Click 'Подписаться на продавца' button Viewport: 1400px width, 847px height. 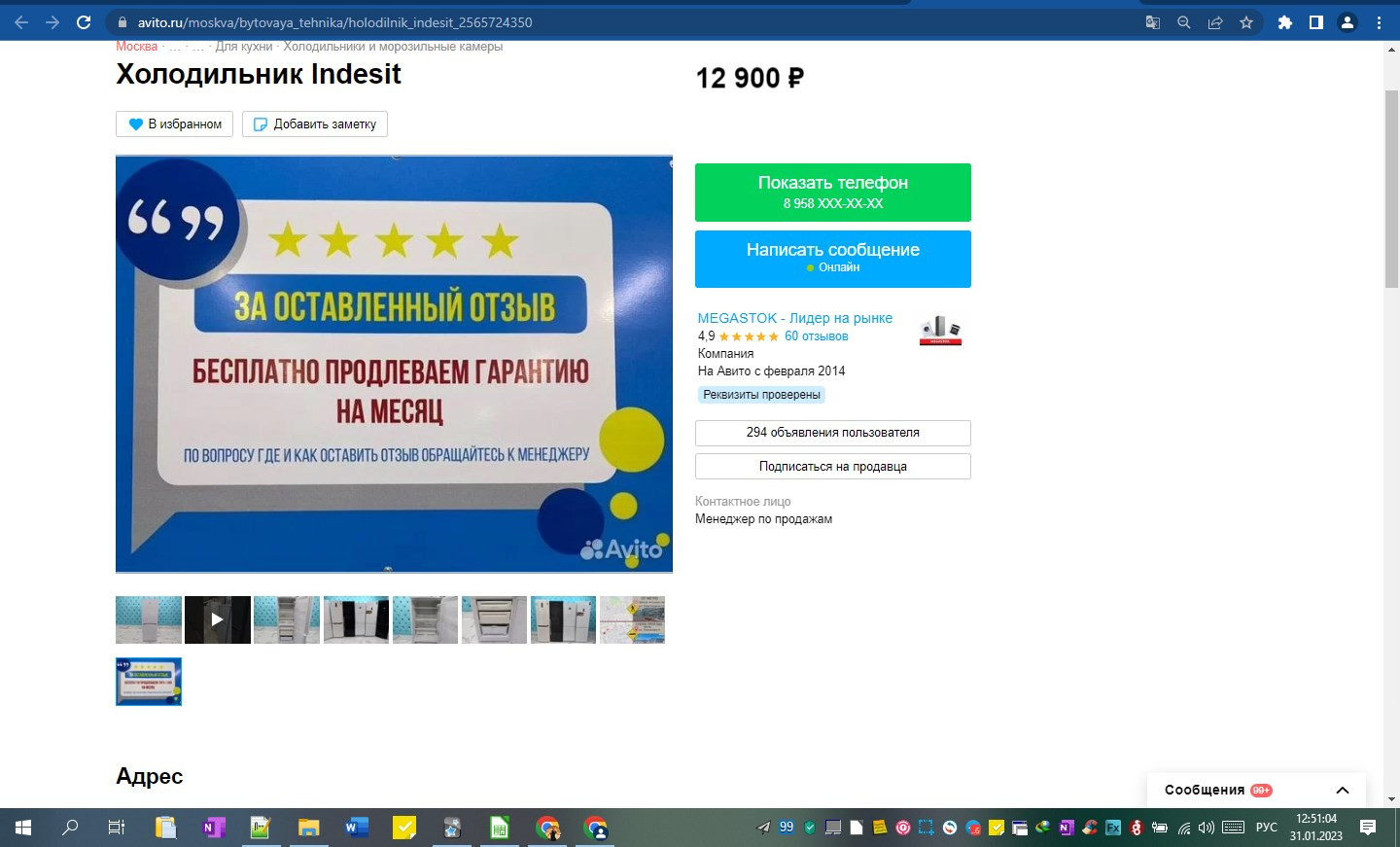pos(833,467)
